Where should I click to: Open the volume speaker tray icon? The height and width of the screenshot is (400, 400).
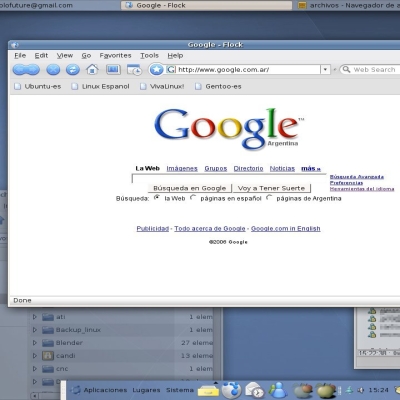(360, 390)
